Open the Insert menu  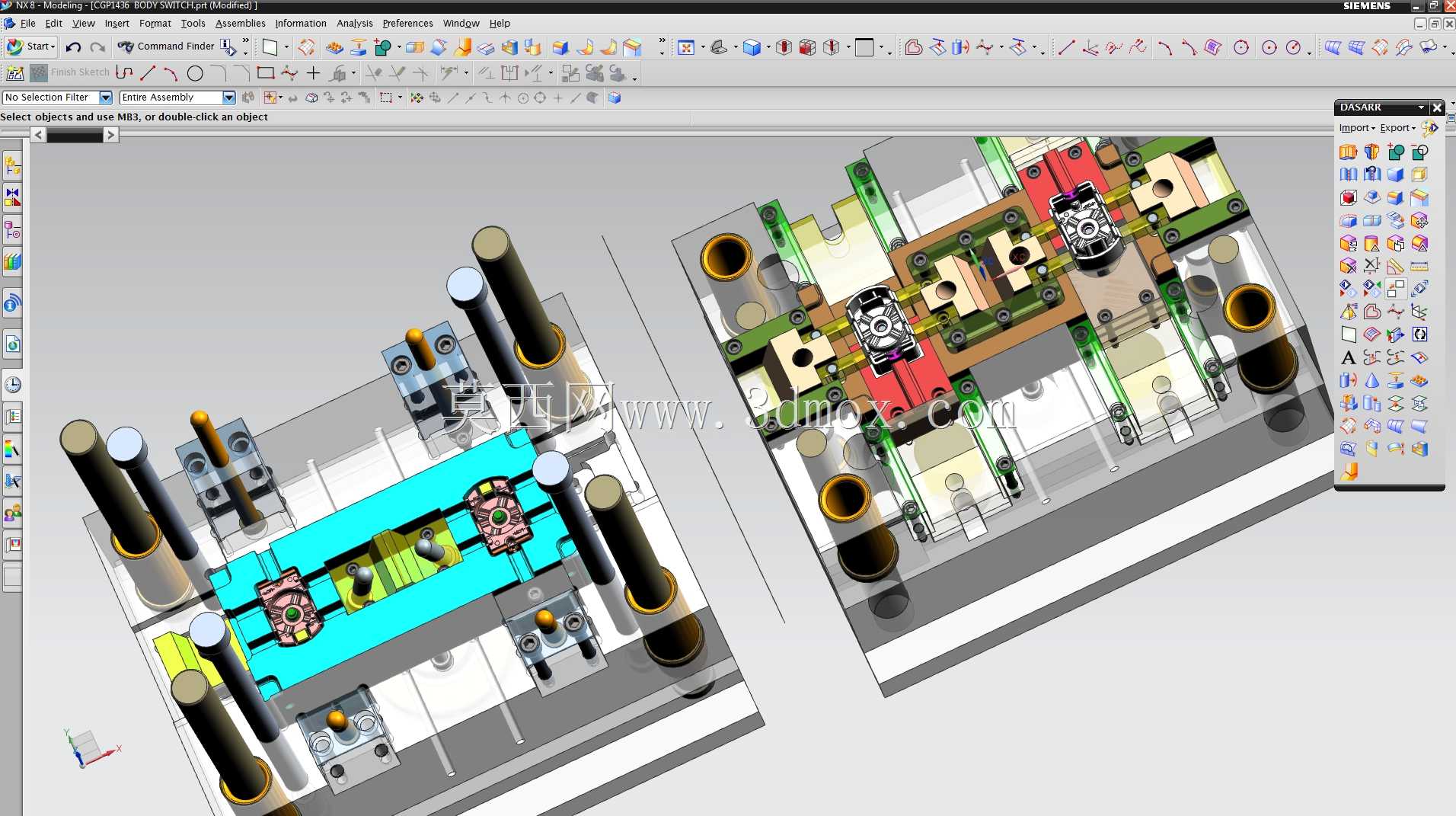tap(117, 24)
